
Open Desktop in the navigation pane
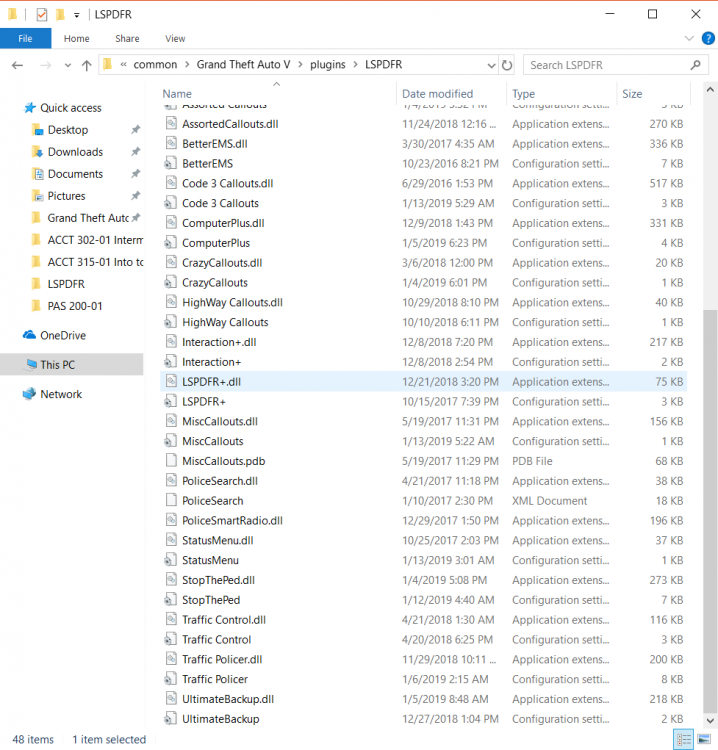(x=68, y=130)
